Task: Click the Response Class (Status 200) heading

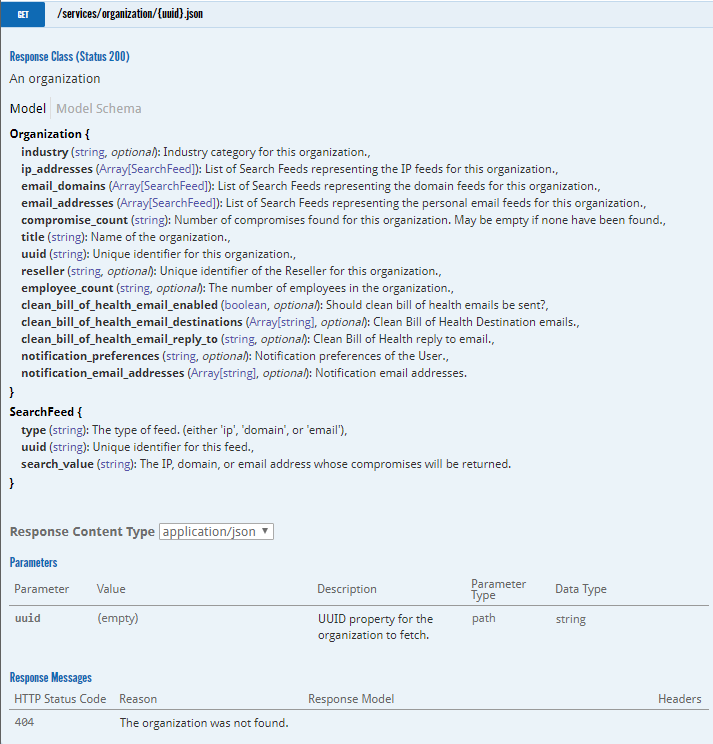Action: 69,57
